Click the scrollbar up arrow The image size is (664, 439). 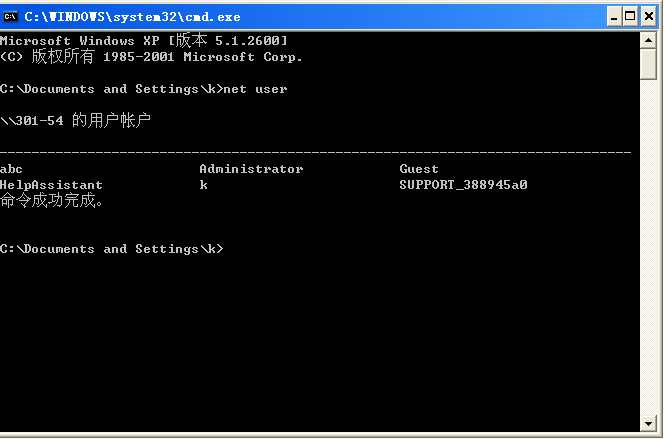coord(648,39)
